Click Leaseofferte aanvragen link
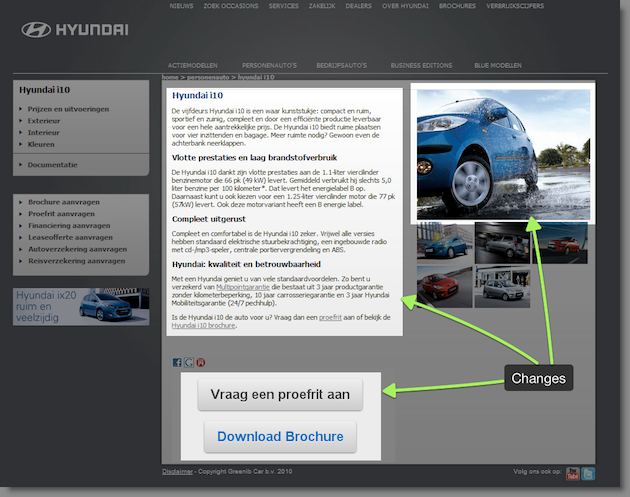 coord(70,237)
